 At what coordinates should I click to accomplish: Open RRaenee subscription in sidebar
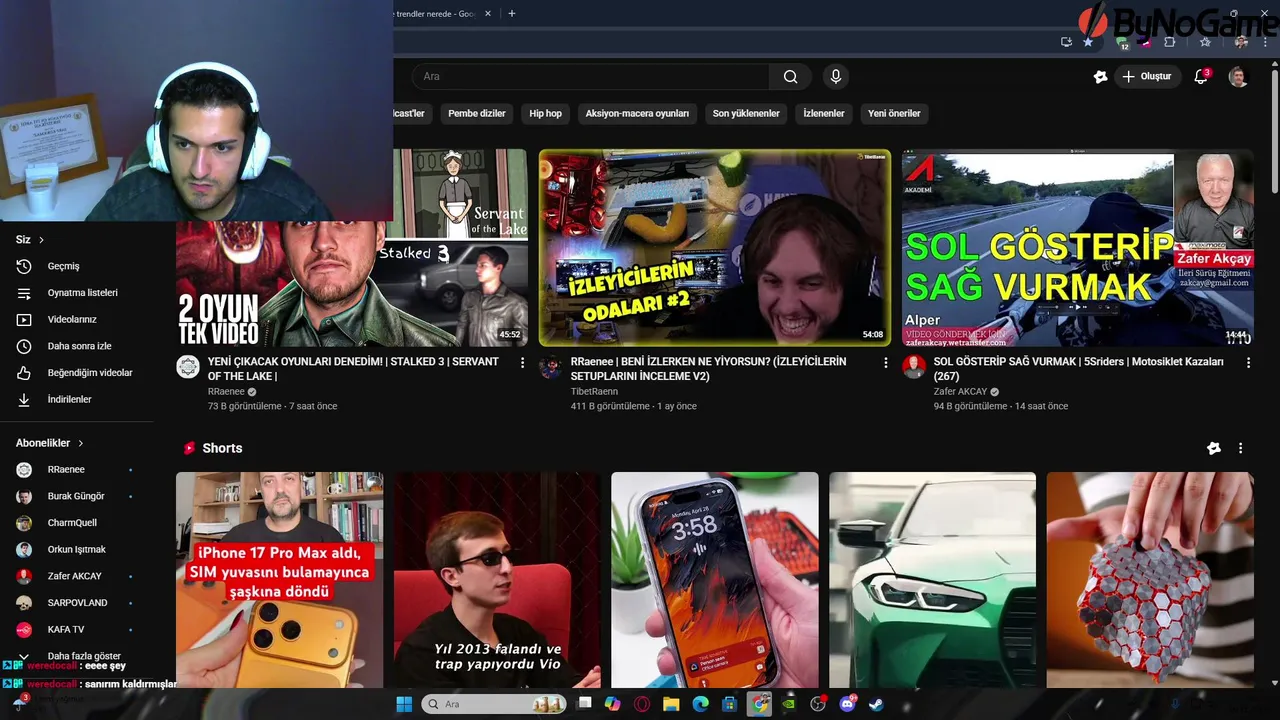coord(76,470)
